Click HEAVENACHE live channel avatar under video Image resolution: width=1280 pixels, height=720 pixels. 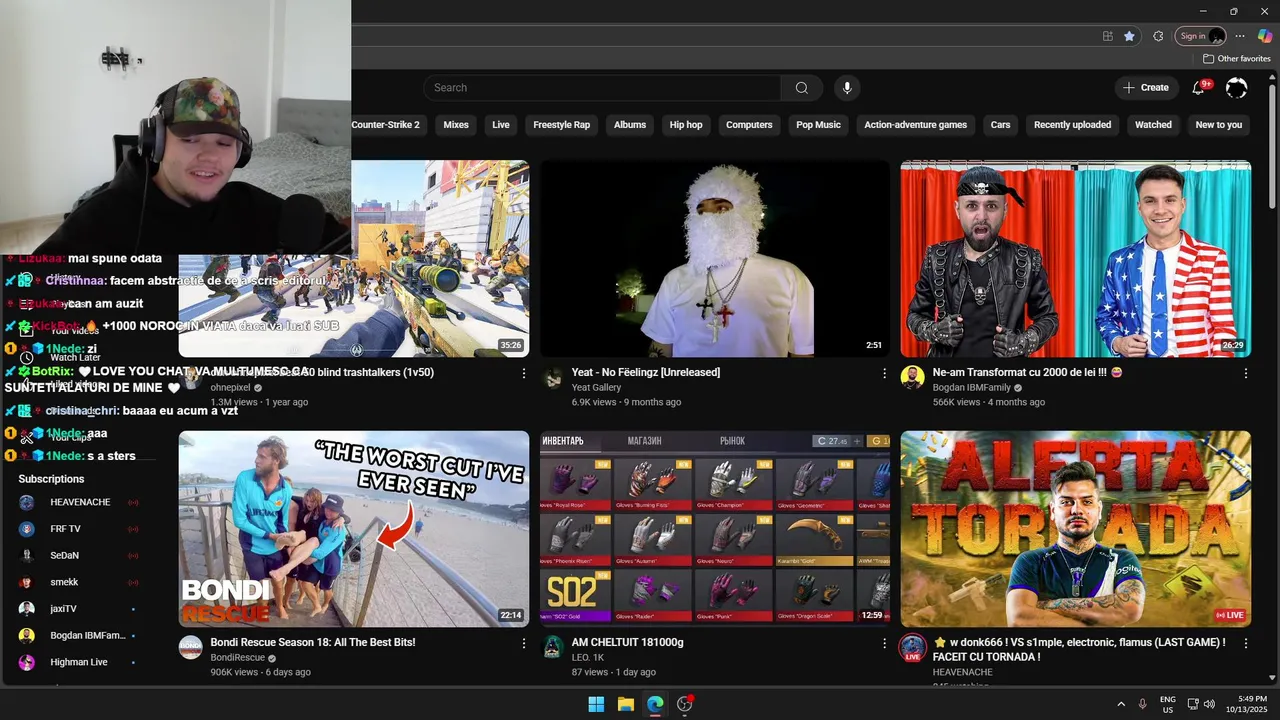[x=912, y=648]
